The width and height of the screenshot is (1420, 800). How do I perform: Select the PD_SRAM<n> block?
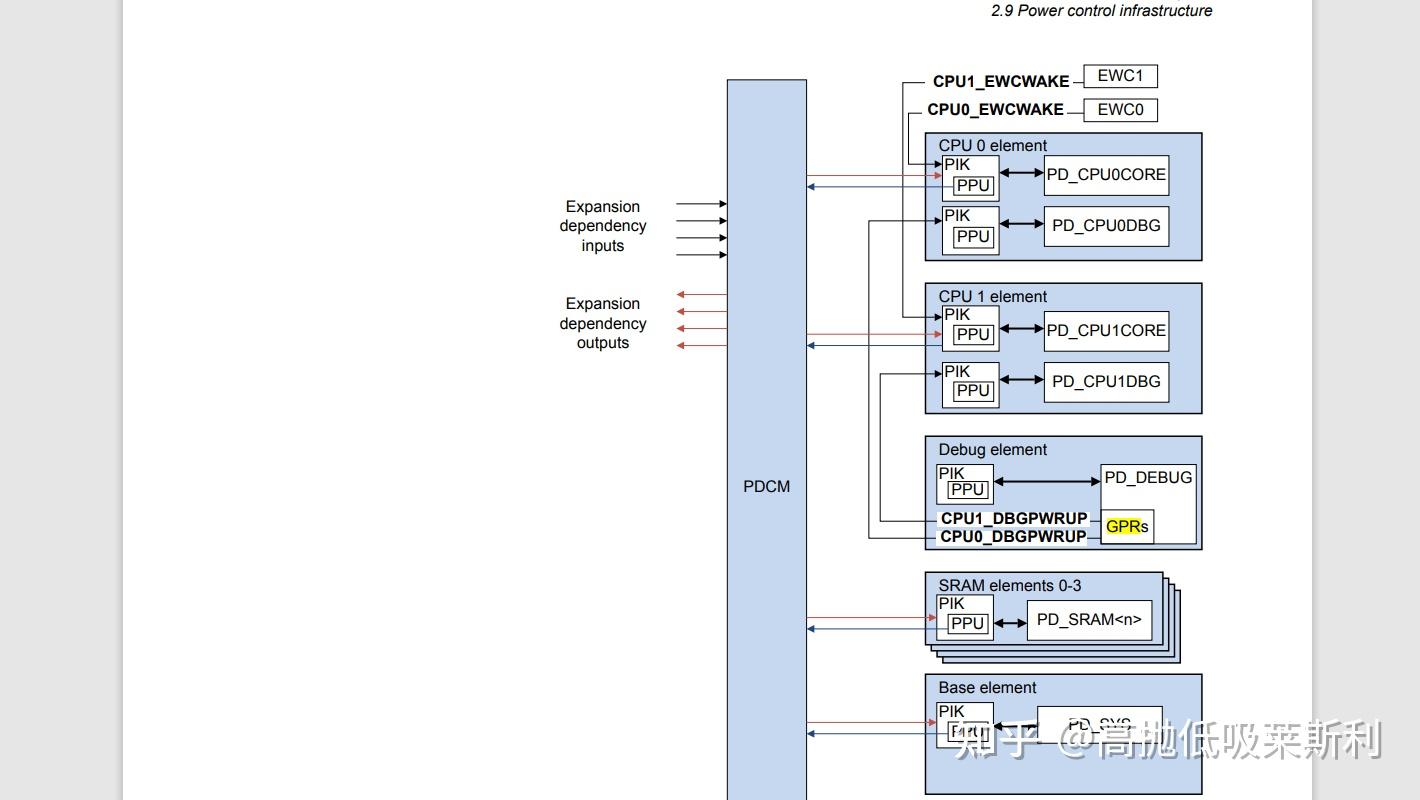click(1089, 620)
